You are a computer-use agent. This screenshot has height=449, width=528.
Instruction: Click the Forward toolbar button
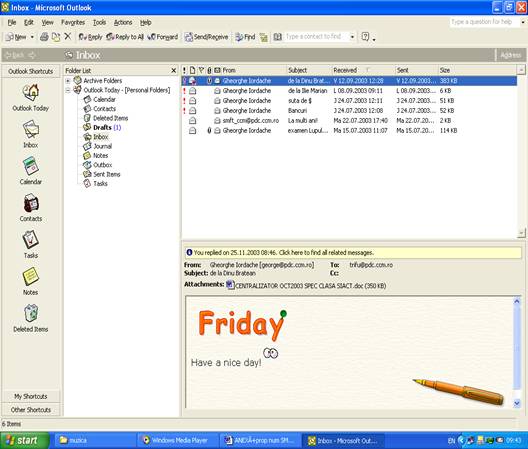(x=163, y=37)
